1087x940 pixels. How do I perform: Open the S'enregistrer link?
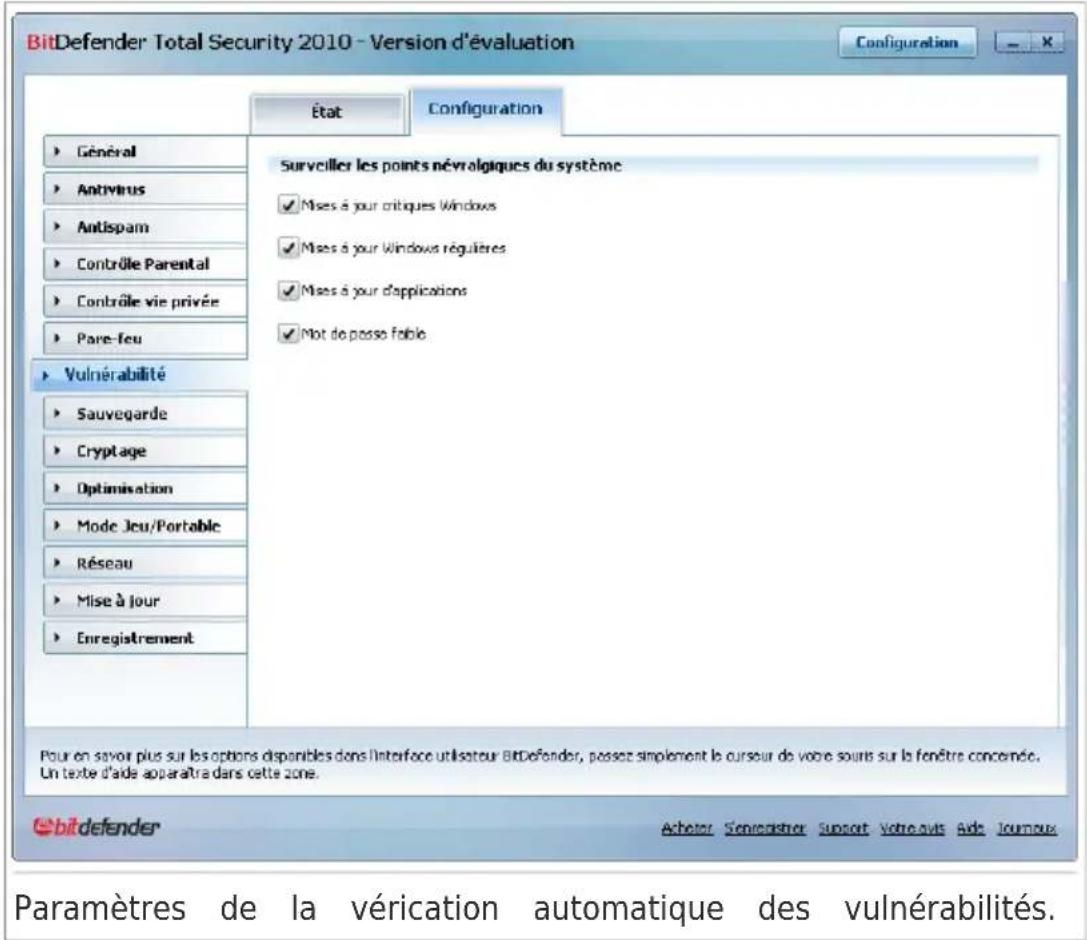point(765,828)
